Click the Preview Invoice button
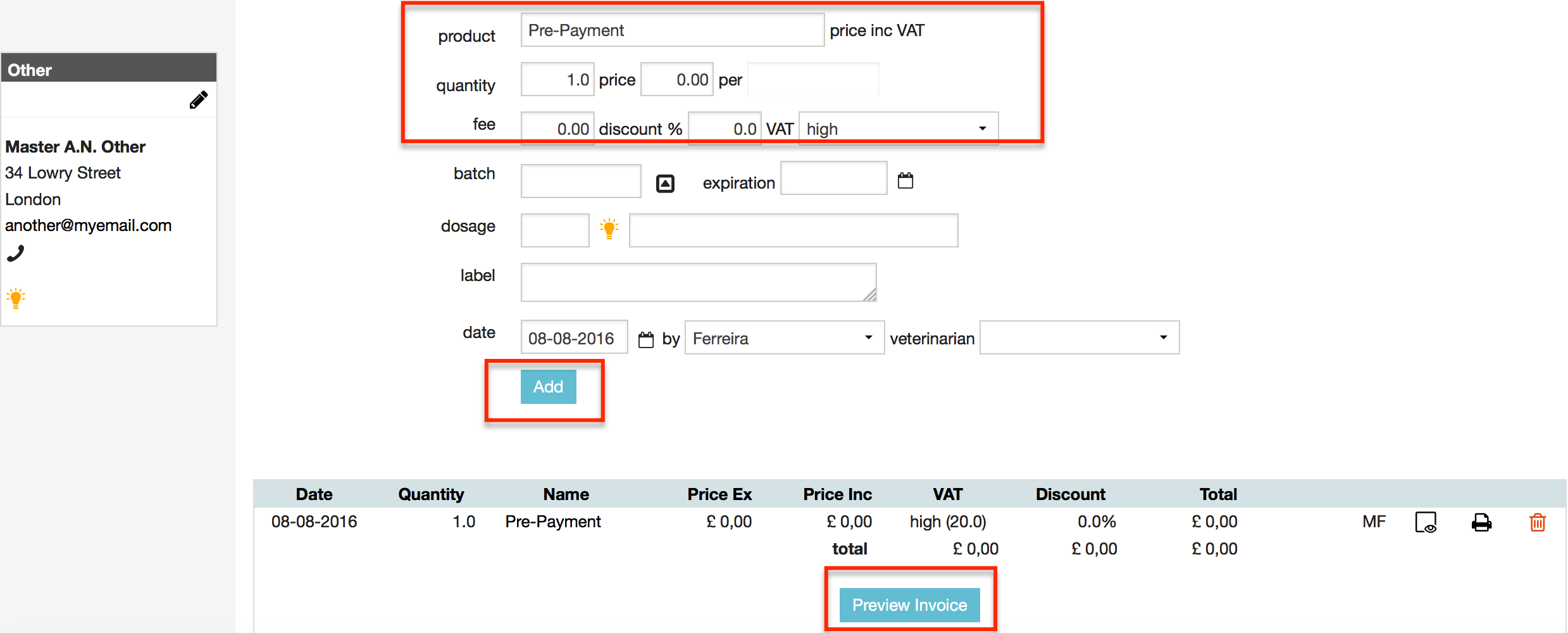The width and height of the screenshot is (1568, 633). point(909,605)
